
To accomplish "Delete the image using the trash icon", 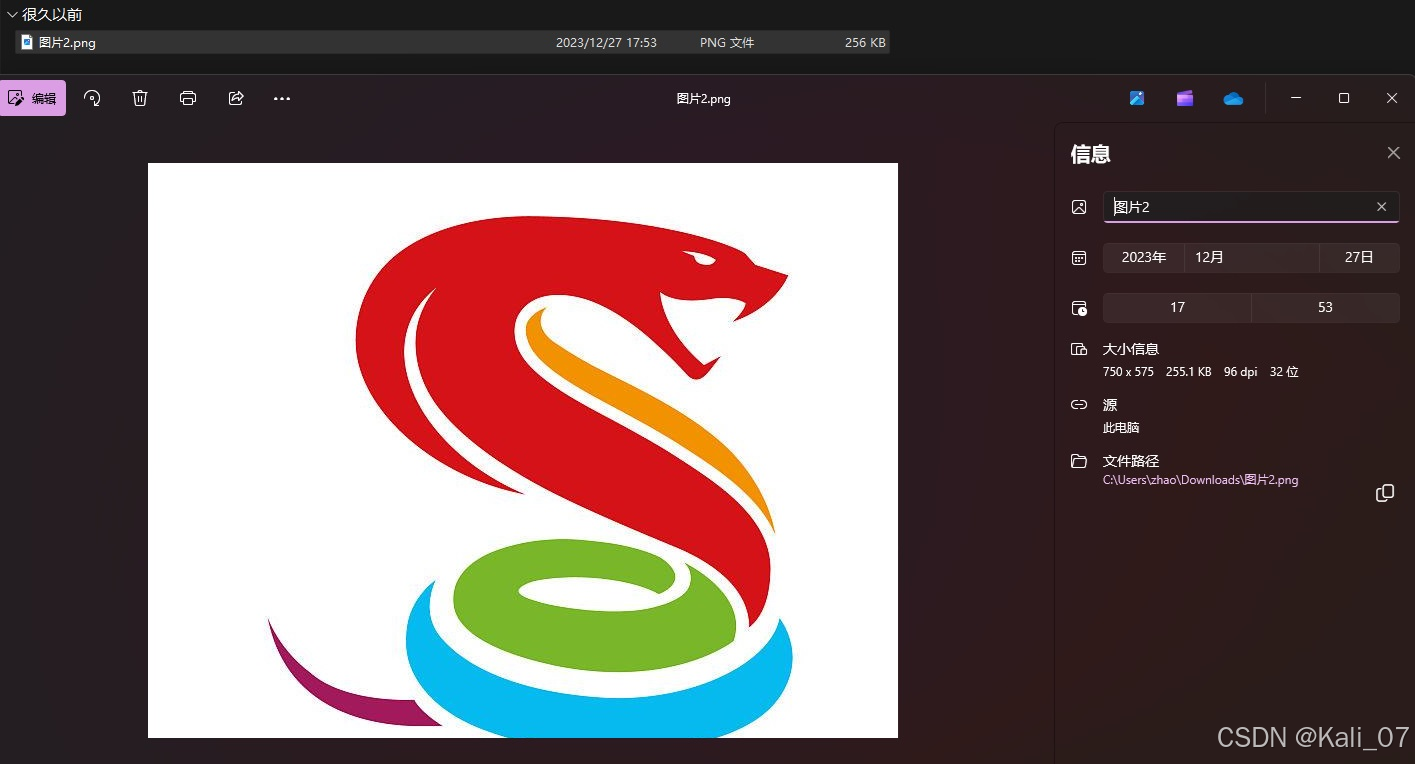I will (x=140, y=98).
